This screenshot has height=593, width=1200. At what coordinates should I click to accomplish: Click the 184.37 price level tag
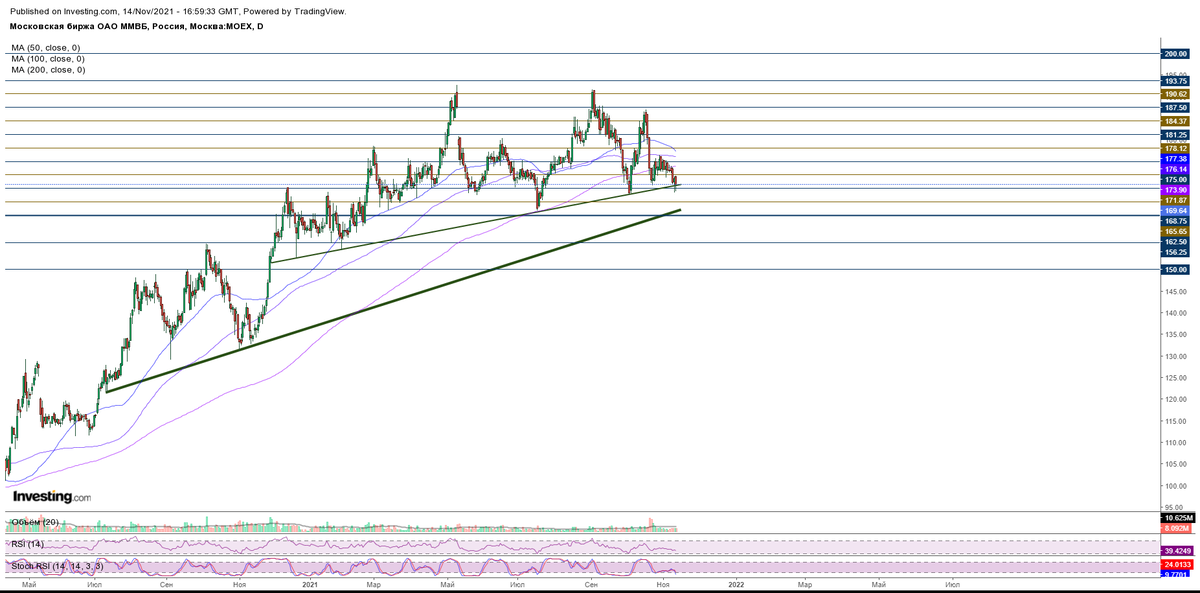point(1174,120)
